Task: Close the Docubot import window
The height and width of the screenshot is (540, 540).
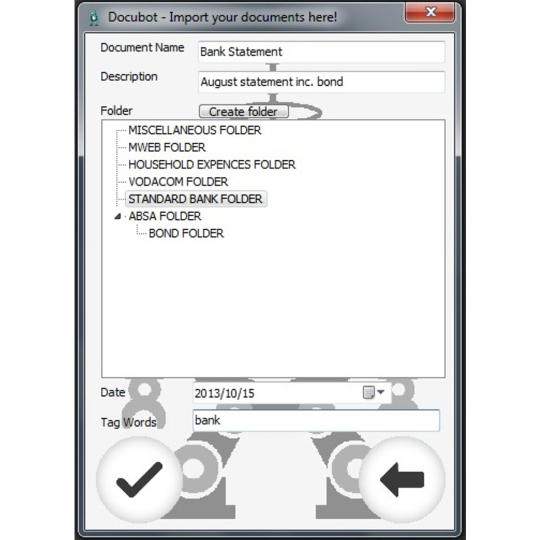Action: (x=430, y=13)
